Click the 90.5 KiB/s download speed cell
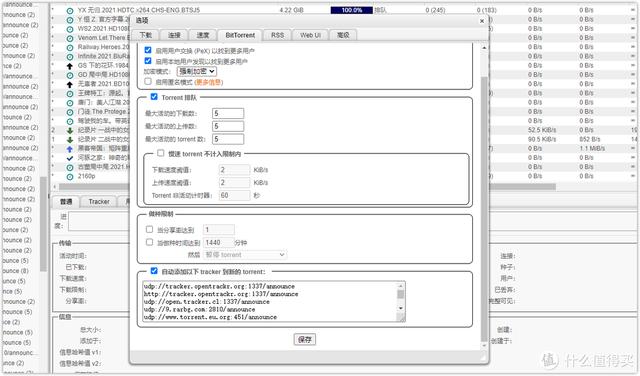This screenshot has width=640, height=376. click(x=542, y=140)
